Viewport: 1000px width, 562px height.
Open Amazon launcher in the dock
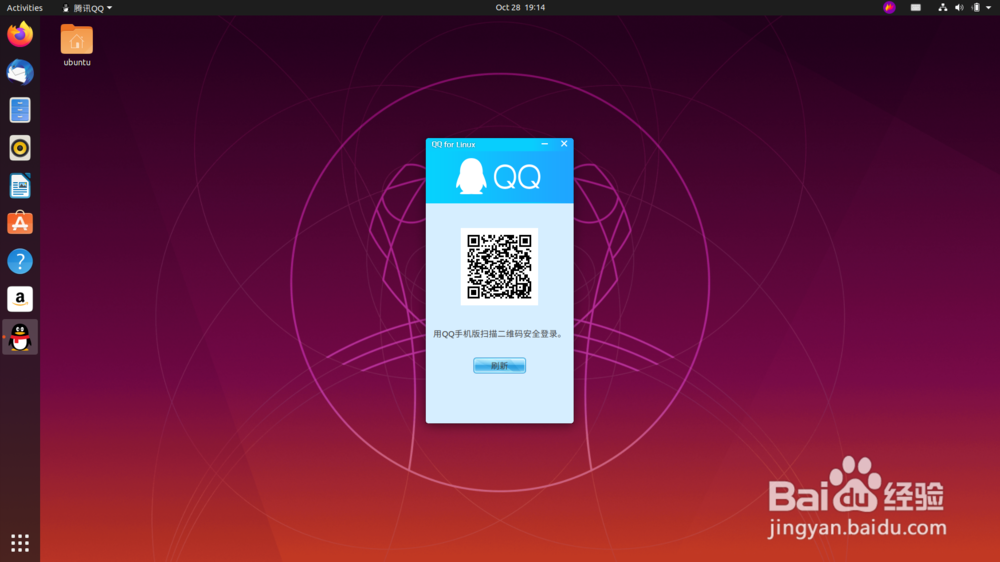pos(20,299)
